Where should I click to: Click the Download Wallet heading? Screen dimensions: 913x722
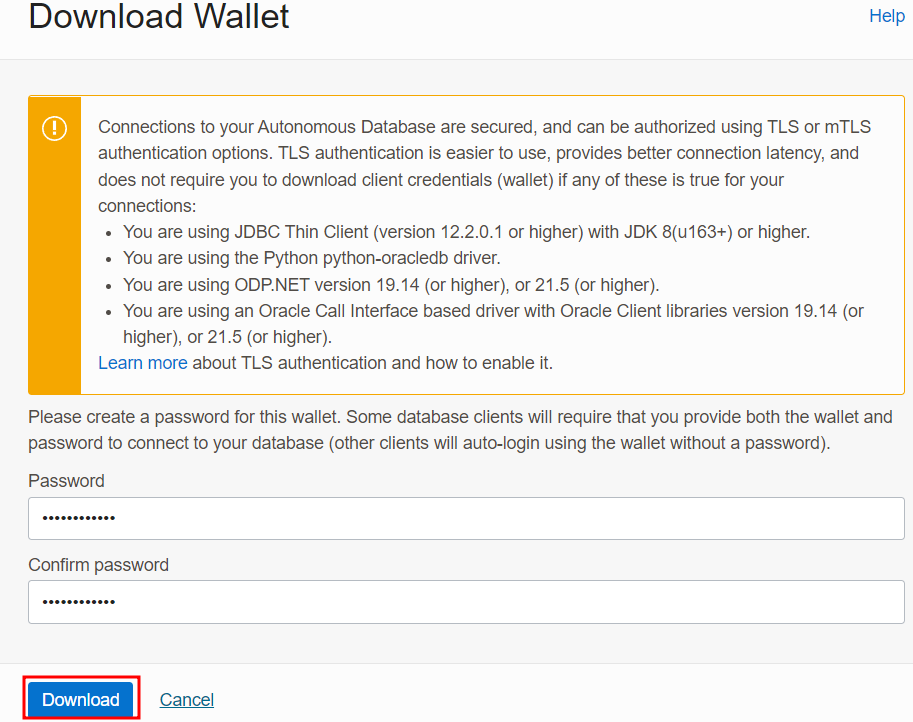pyautogui.click(x=158, y=16)
